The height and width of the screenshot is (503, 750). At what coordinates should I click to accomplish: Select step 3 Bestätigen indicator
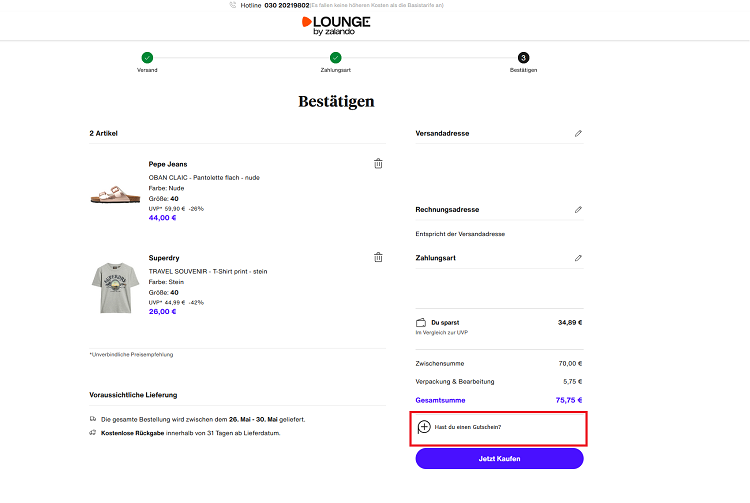pyautogui.click(x=523, y=58)
